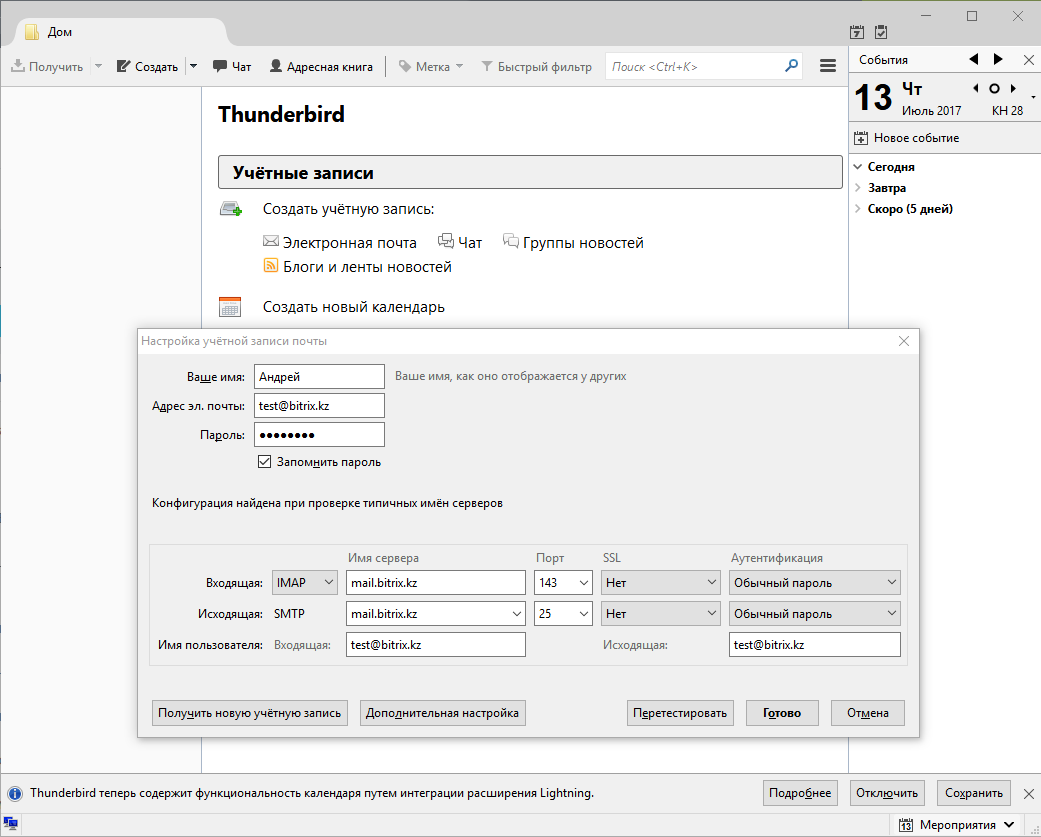Click the create account icon
The image size is (1041, 837).
[231, 209]
